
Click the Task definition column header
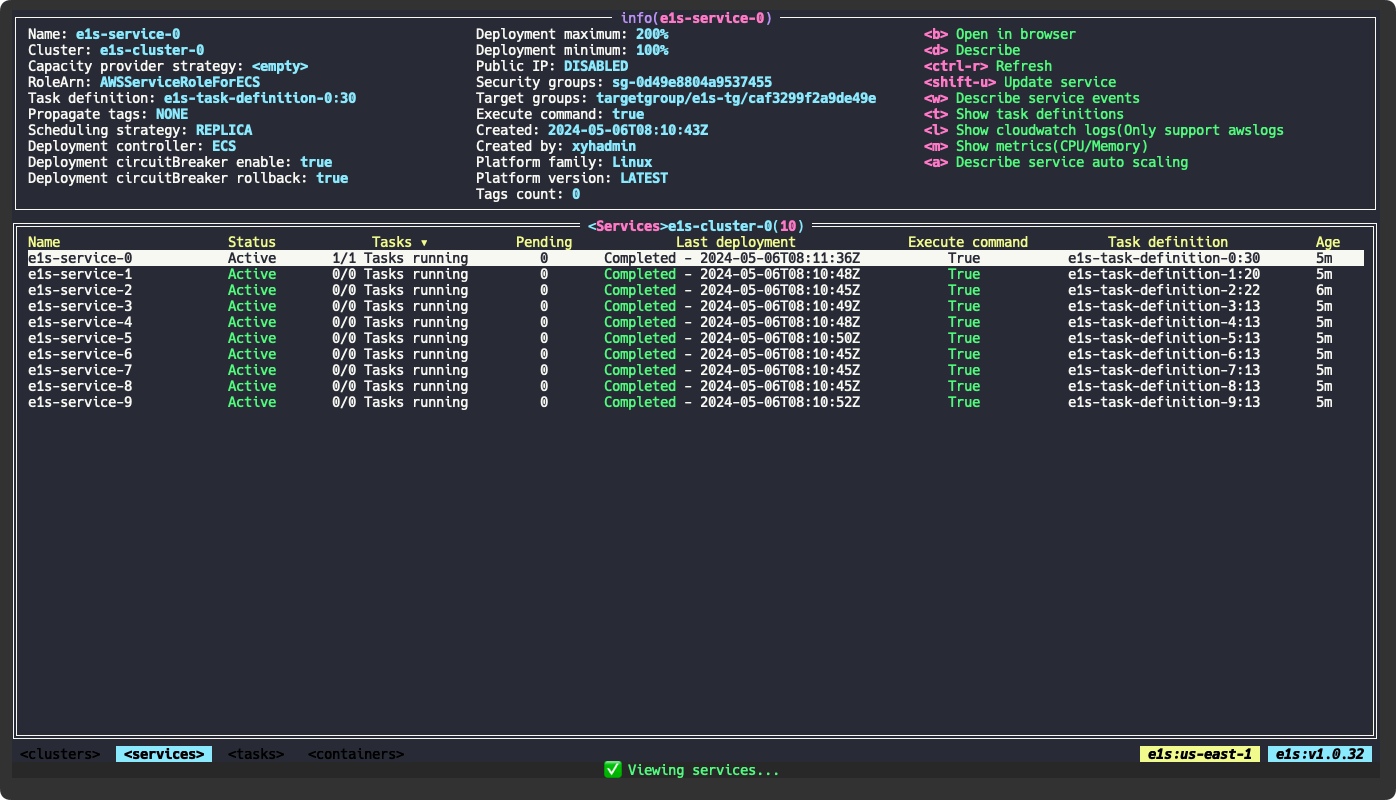pyautogui.click(x=1168, y=242)
